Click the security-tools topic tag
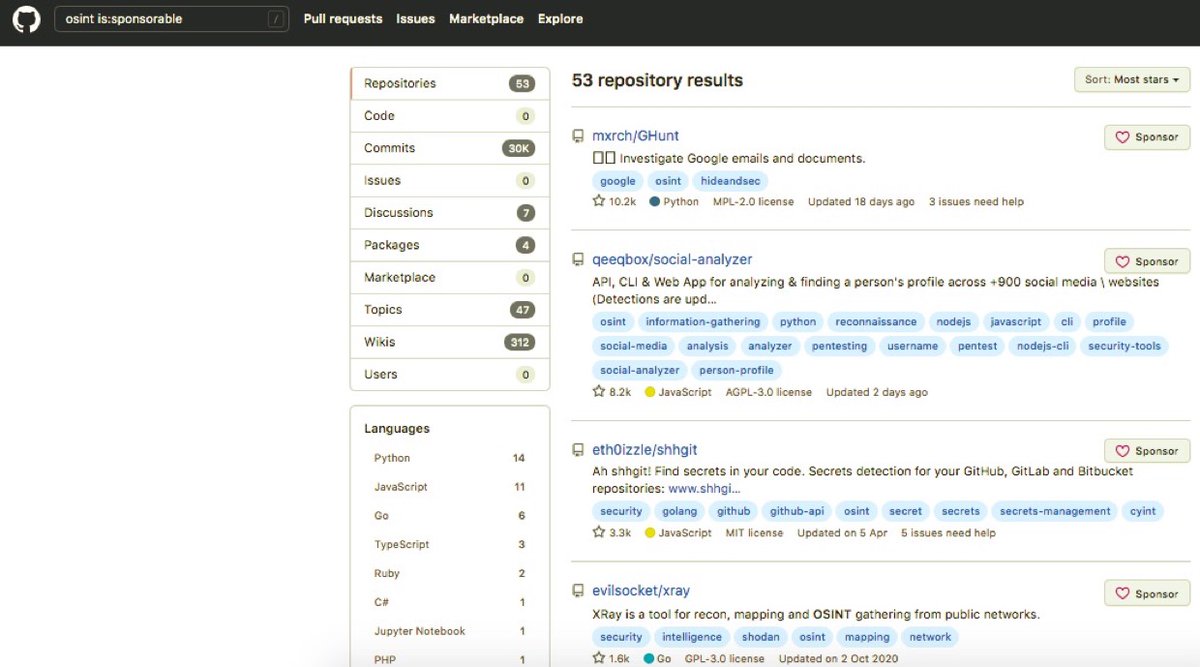The width and height of the screenshot is (1200, 667). point(1124,346)
